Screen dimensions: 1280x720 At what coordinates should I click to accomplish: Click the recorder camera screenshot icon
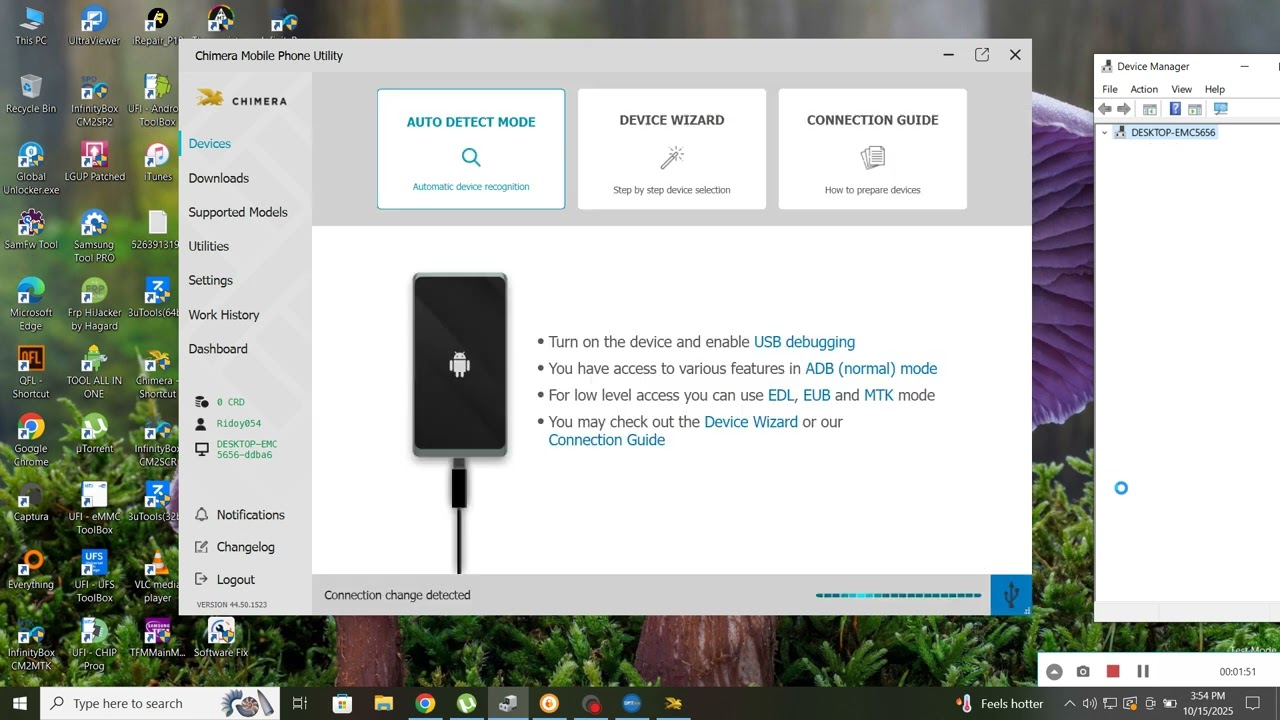pyautogui.click(x=1083, y=672)
